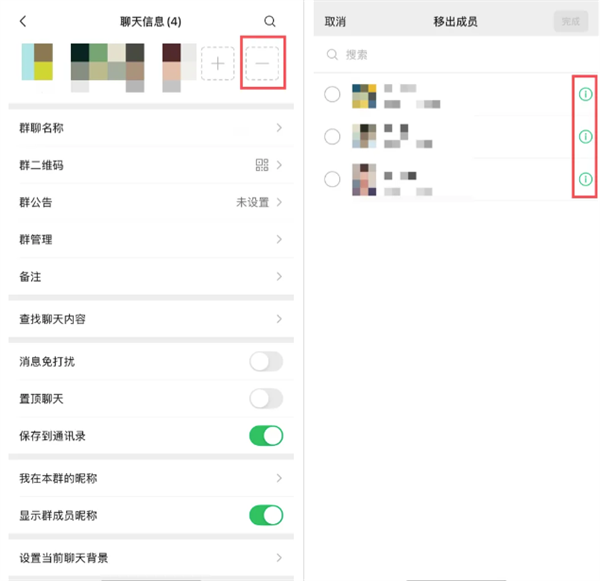Open 群公告 未设置 row
Image resolution: width=600 pixels, height=581 pixels.
coord(151,202)
